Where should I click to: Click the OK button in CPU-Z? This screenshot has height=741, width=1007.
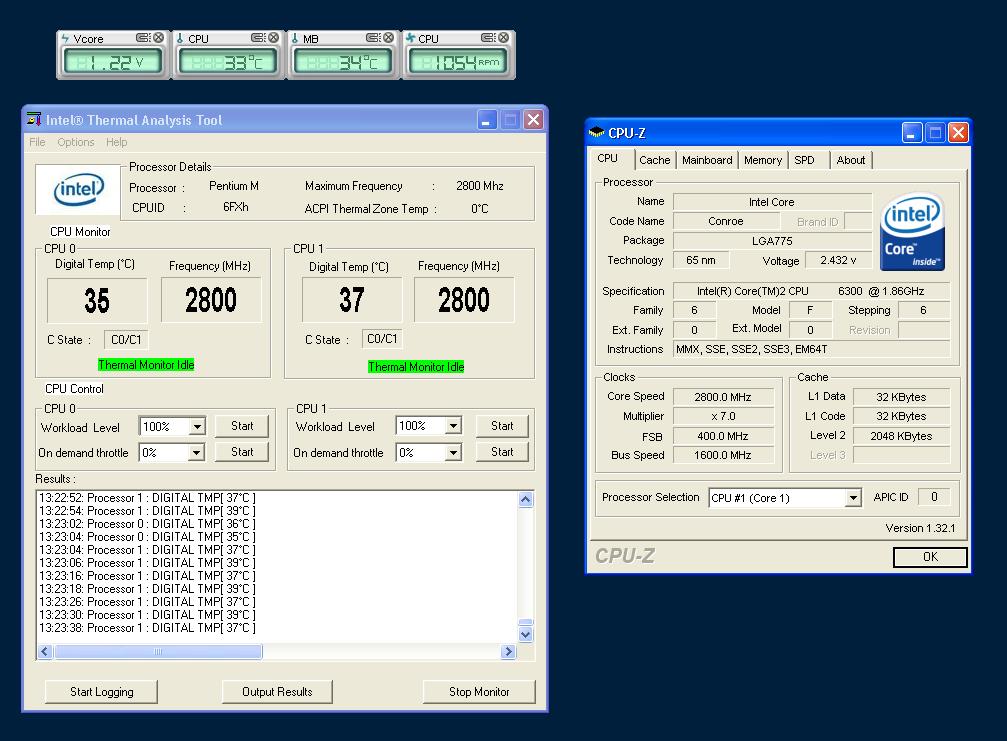pyautogui.click(x=930, y=557)
